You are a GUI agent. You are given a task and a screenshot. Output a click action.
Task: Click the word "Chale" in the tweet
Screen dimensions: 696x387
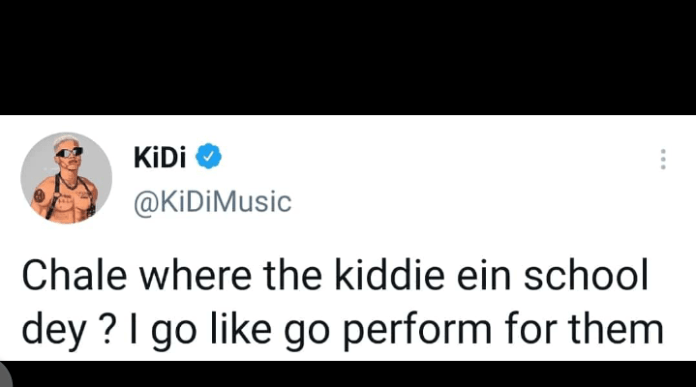pyautogui.click(x=75, y=276)
